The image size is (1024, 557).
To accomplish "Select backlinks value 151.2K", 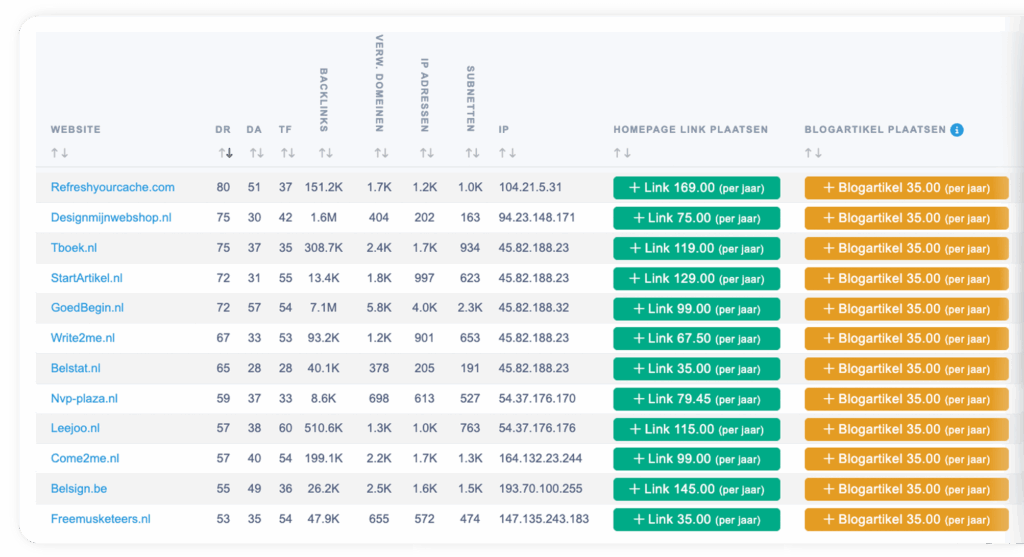I will tap(323, 187).
